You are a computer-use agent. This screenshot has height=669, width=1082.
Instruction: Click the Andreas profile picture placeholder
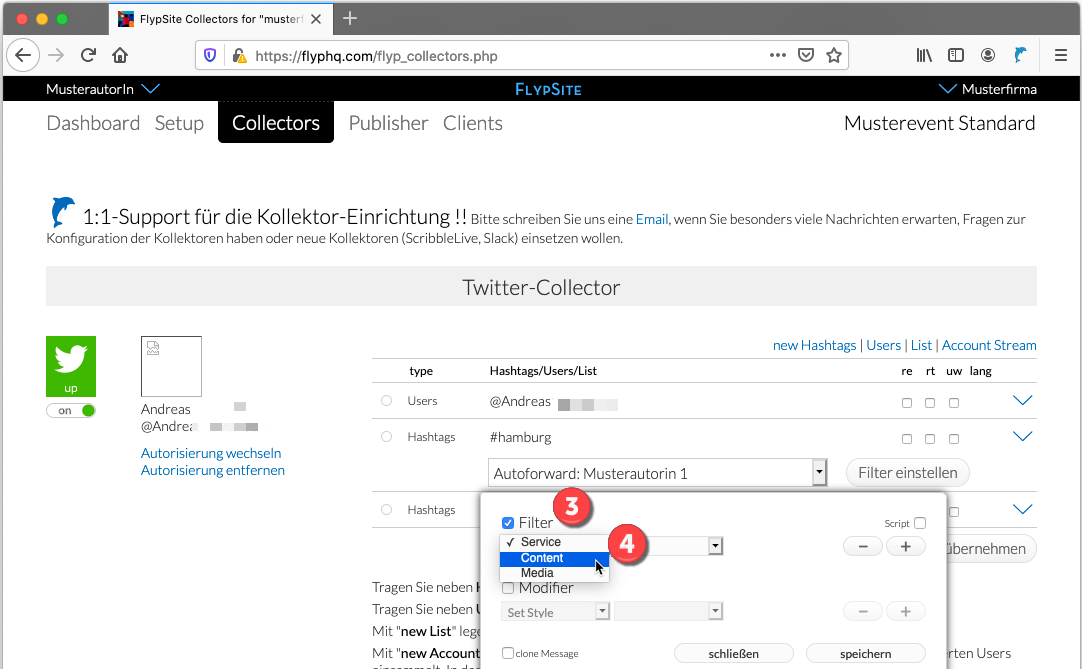[x=171, y=366]
